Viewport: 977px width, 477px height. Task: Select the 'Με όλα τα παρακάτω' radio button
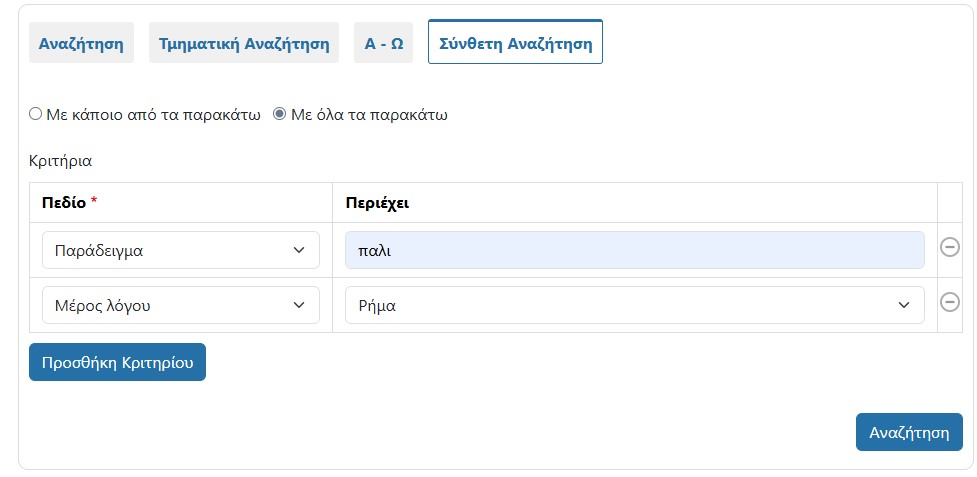[280, 114]
